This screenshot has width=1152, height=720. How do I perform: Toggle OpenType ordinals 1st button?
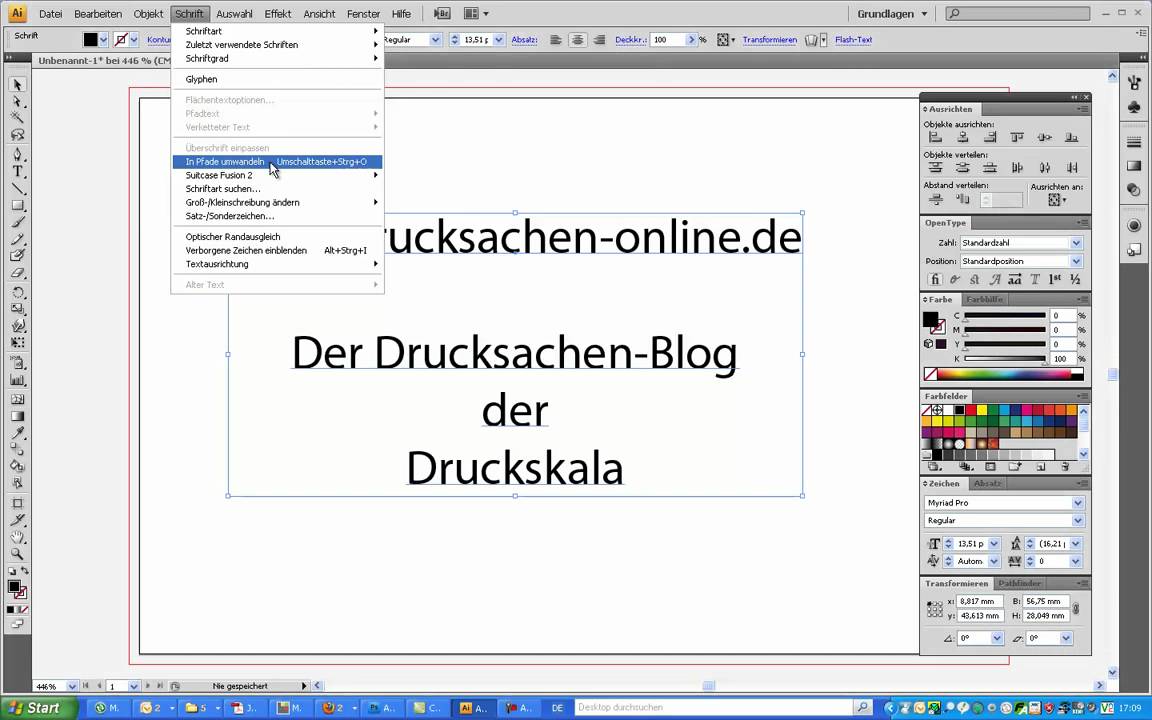coord(1055,279)
